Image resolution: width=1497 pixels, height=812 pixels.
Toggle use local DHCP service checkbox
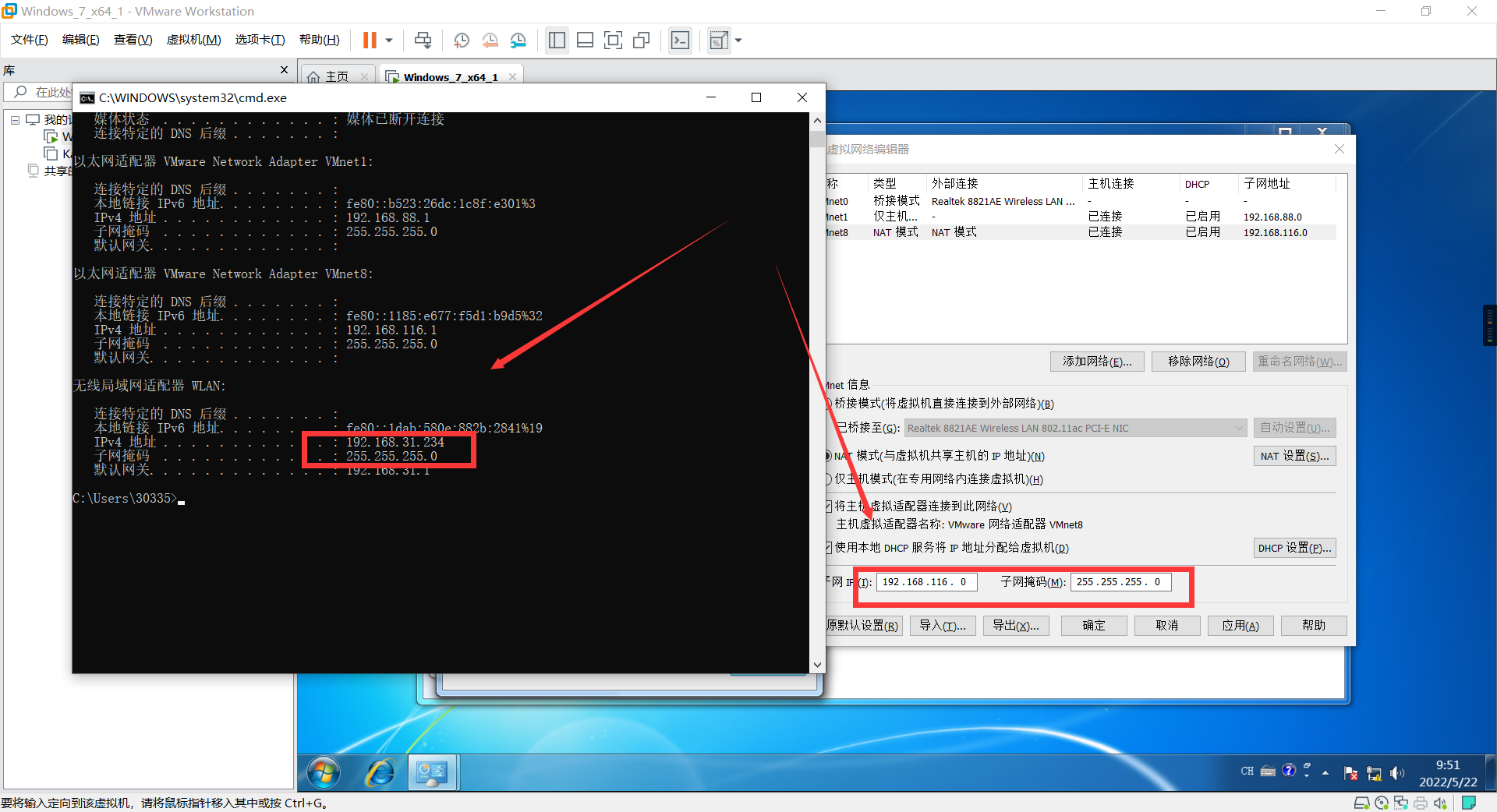(x=829, y=548)
